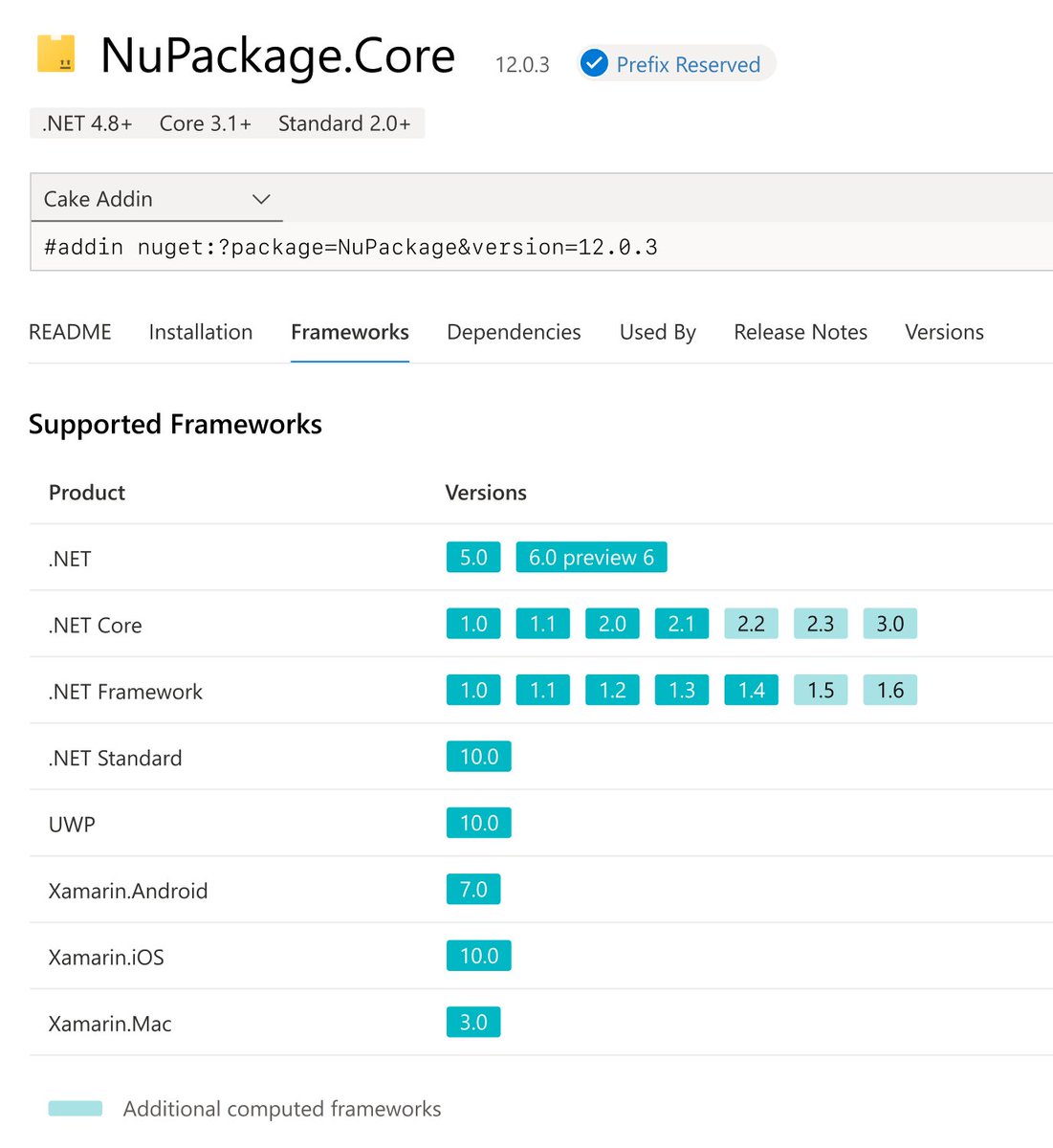Click the .NET Standard product row label
The width and height of the screenshot is (1053, 1148).
(x=115, y=759)
